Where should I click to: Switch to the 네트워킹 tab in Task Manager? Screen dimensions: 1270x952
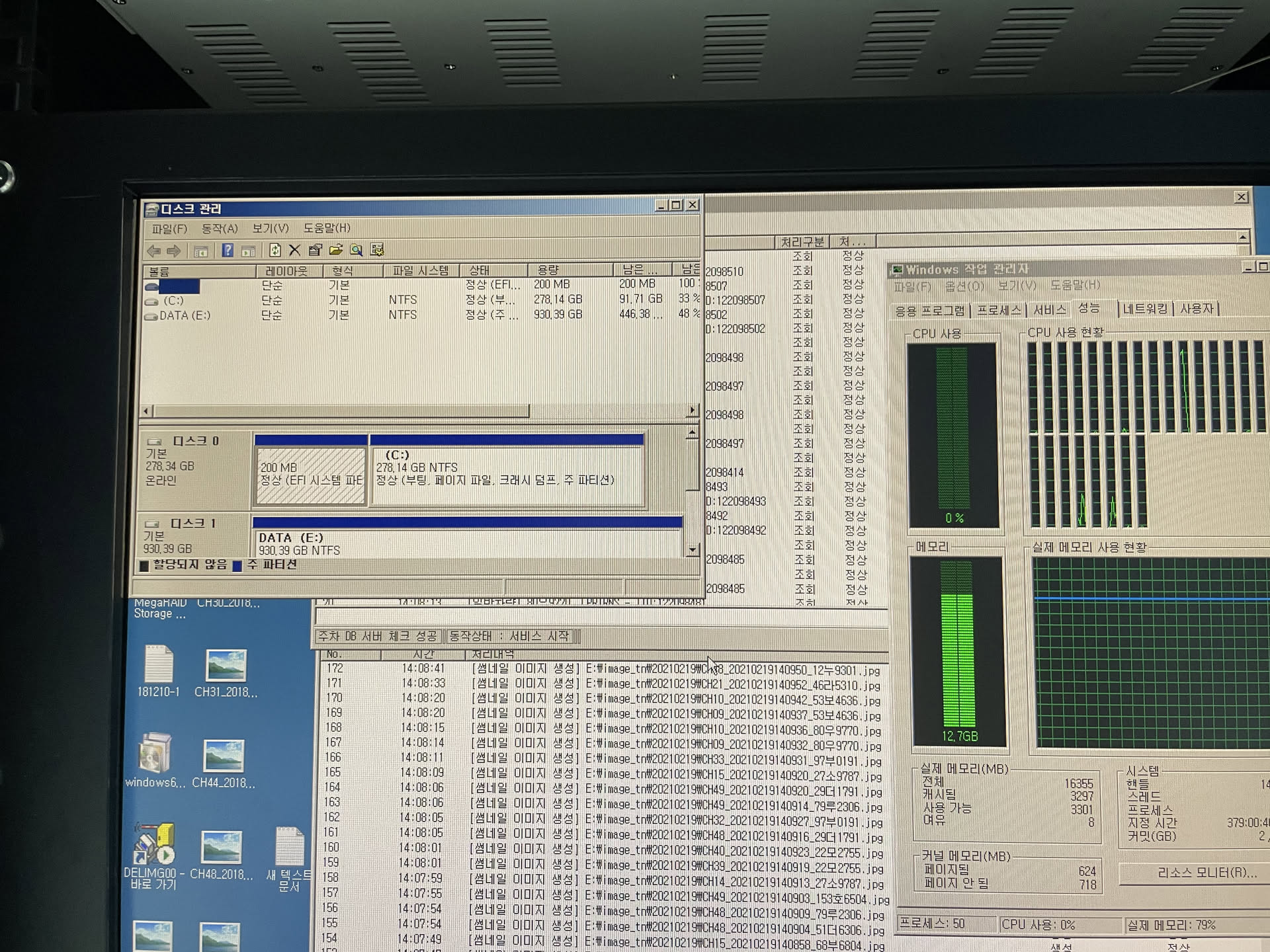(1145, 309)
